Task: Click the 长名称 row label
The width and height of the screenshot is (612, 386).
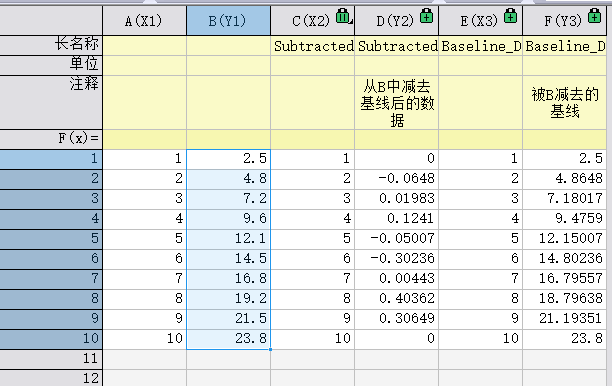Action: click(x=51, y=45)
